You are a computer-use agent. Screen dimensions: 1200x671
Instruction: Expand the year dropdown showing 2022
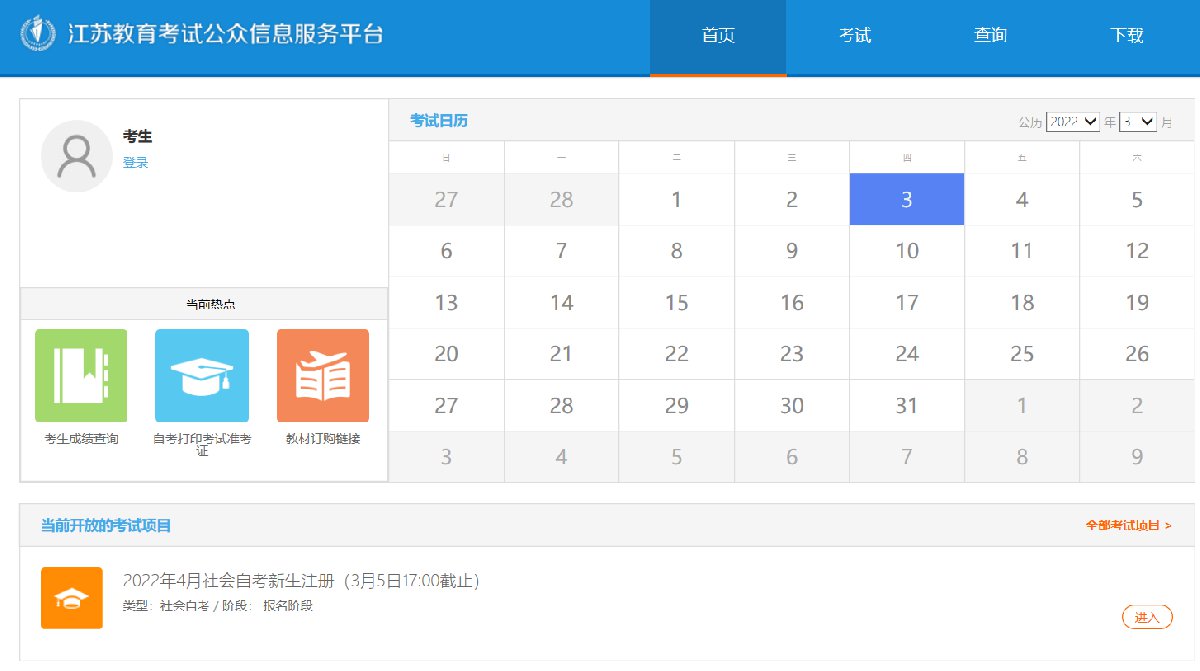pyautogui.click(x=1072, y=121)
